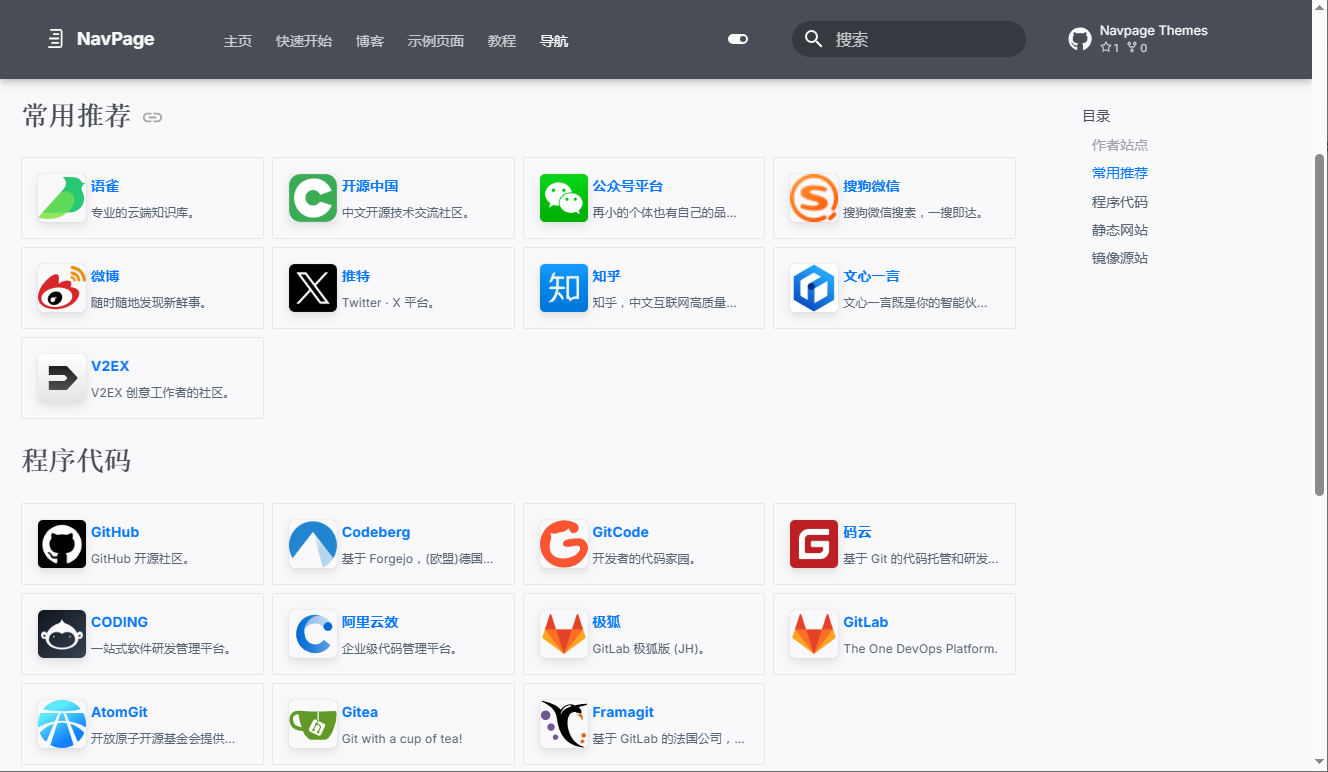The width and height of the screenshot is (1328, 772).
Task: Open the 码云 red G icon
Action: point(814,544)
